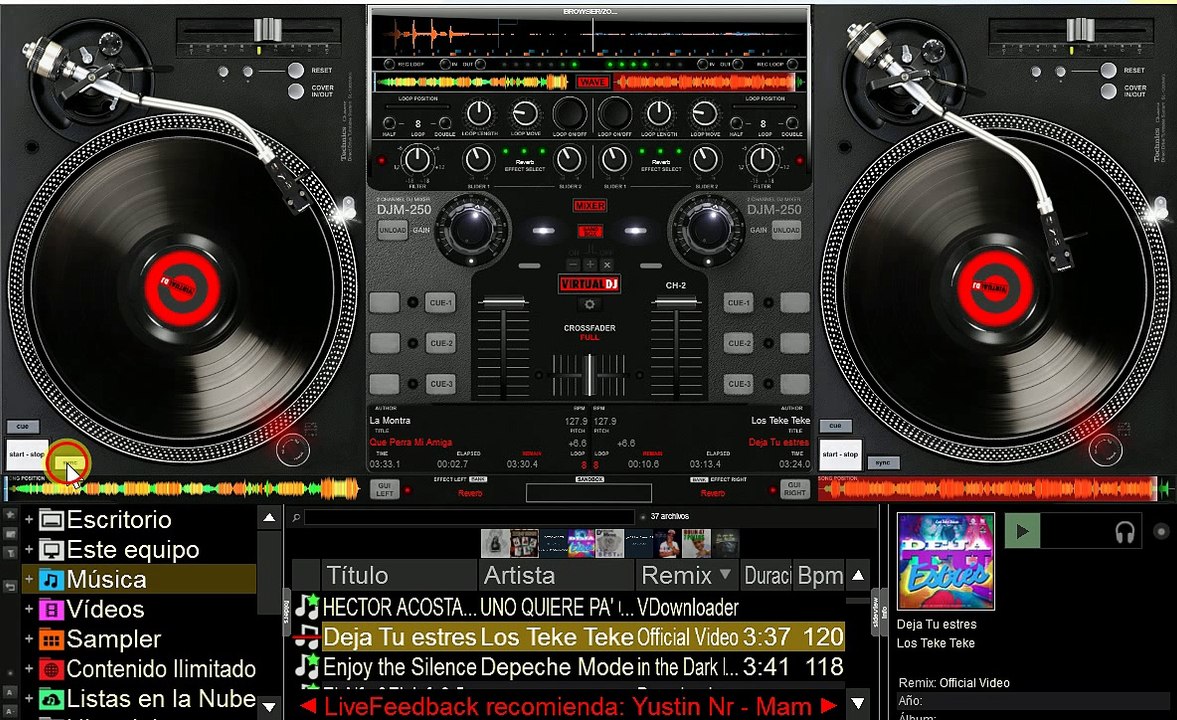Image resolution: width=1177 pixels, height=720 pixels.
Task: Sort the list by Artista column
Action: point(556,576)
